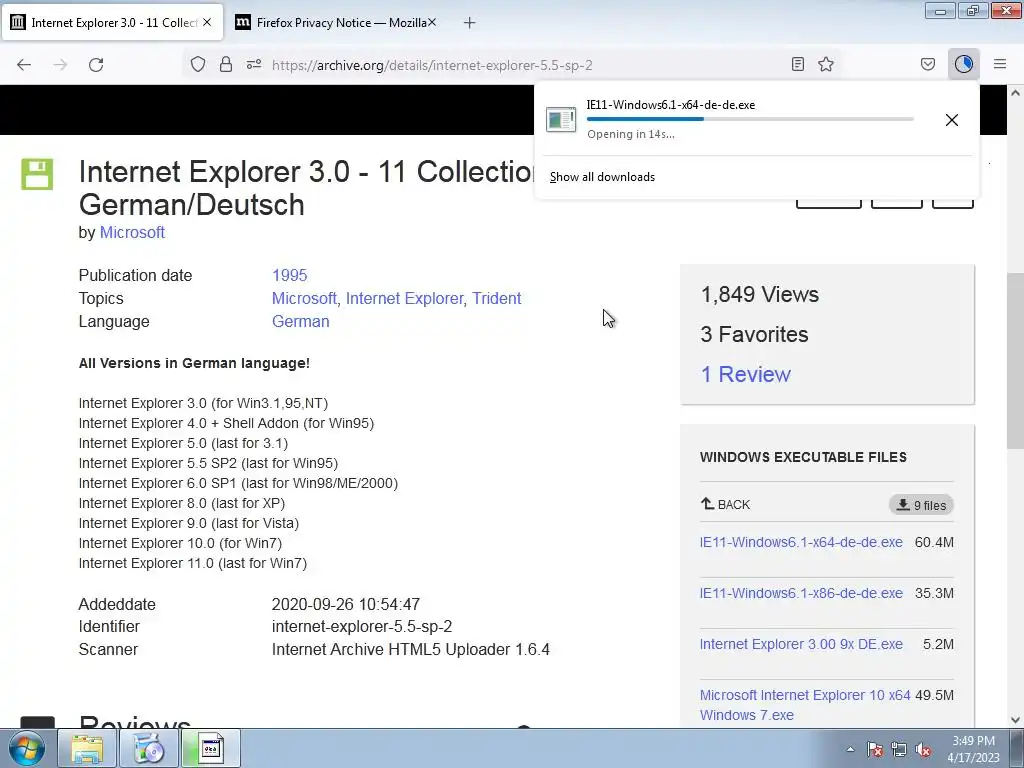Open the media player taskbar icon
The height and width of the screenshot is (768, 1024).
click(149, 748)
